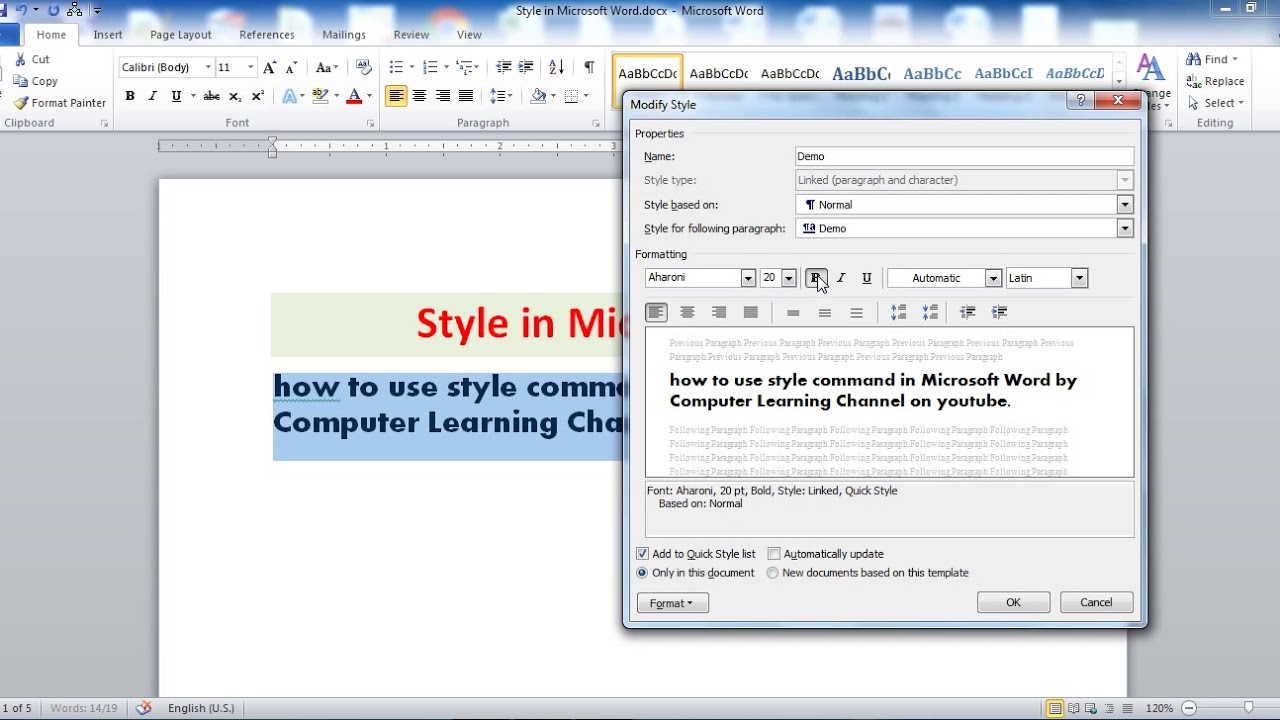Click Copy in Clipboard group

[x=36, y=81]
